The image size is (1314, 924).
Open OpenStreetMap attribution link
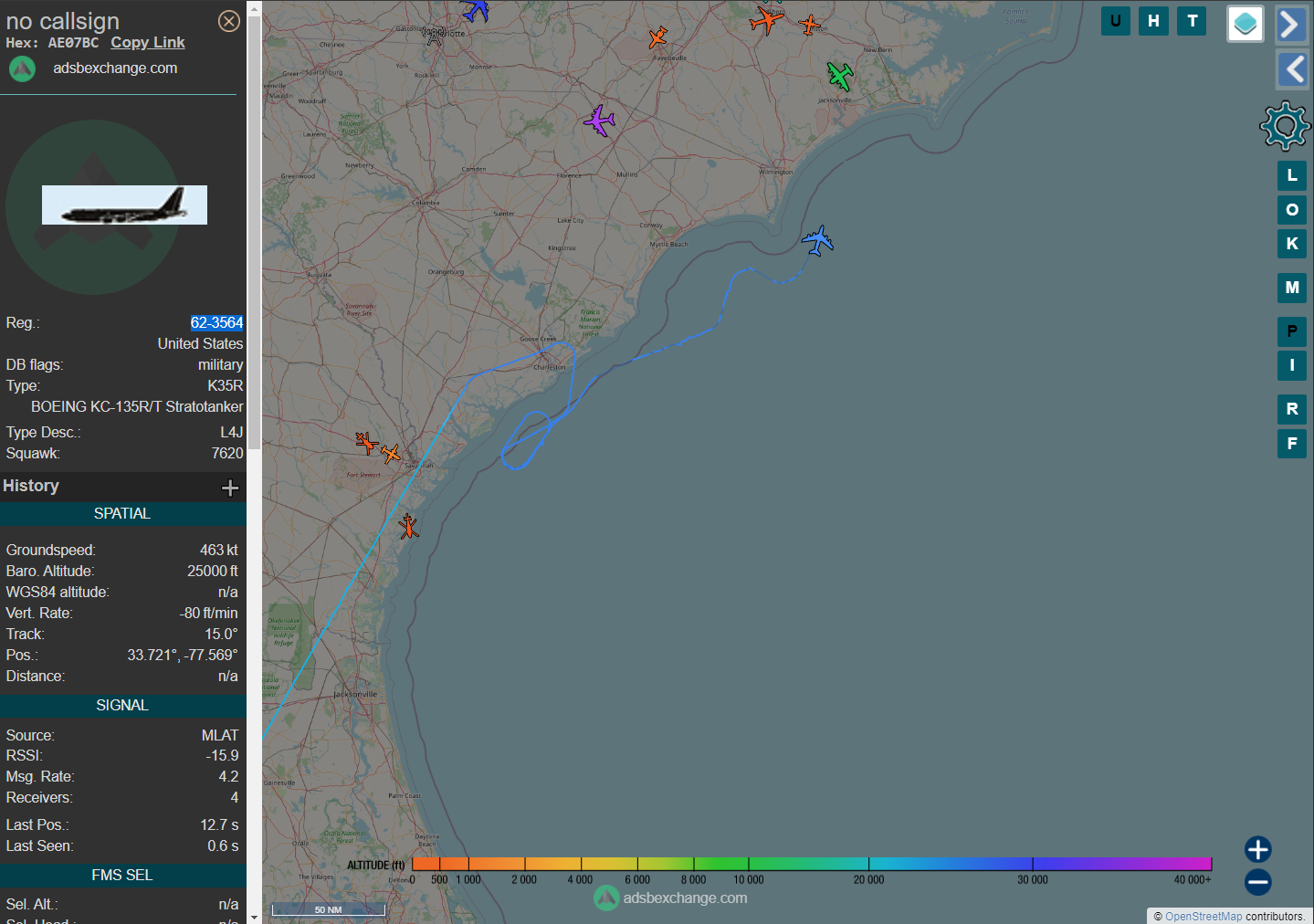[1204, 917]
